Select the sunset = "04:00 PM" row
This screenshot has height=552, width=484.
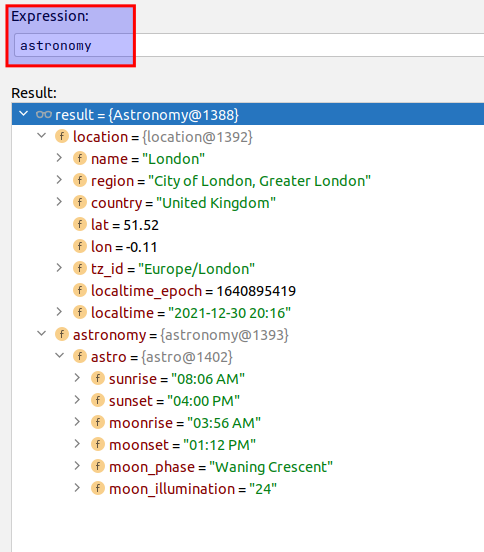(x=248, y=401)
